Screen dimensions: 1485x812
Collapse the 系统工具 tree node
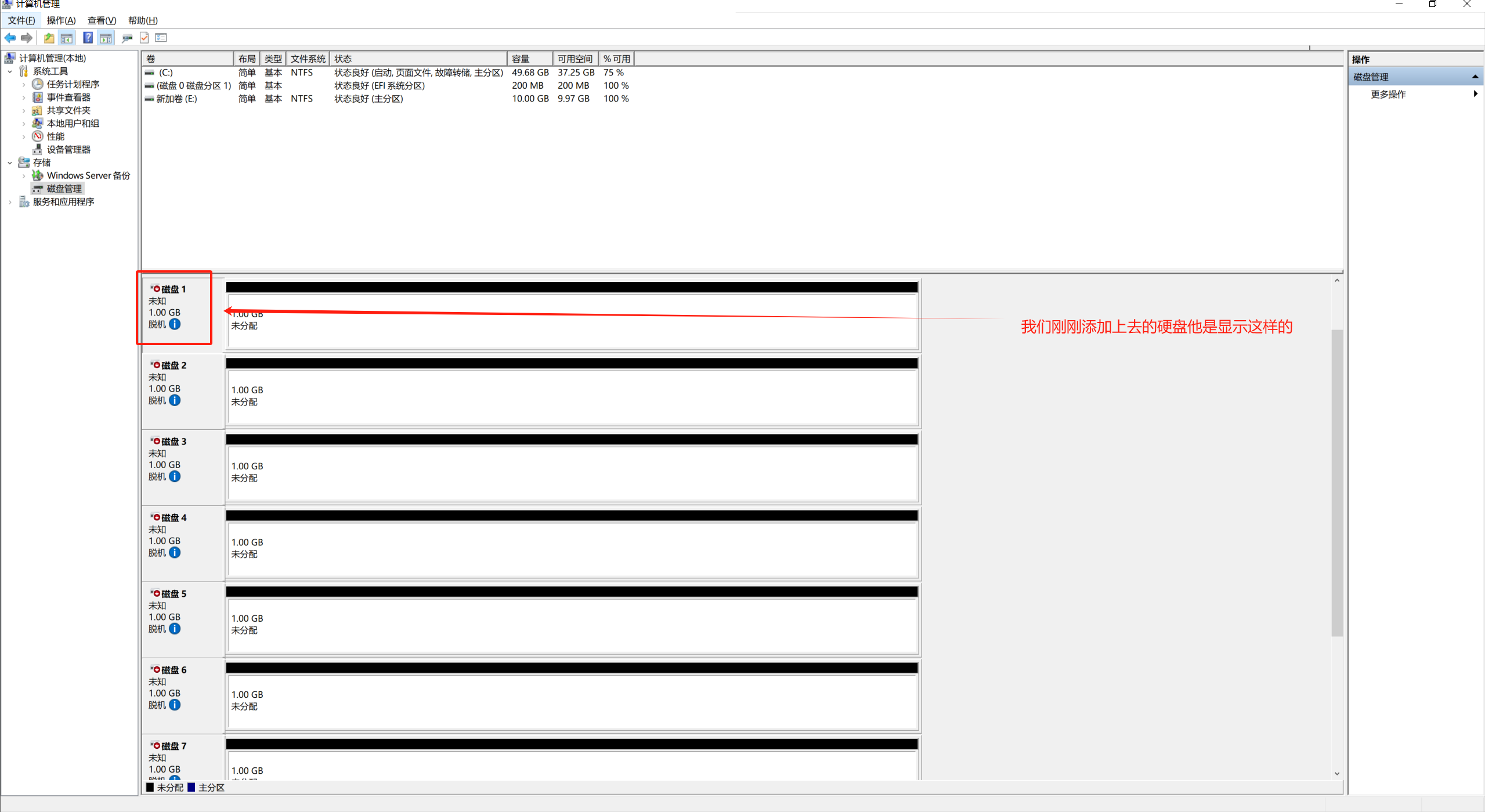10,71
